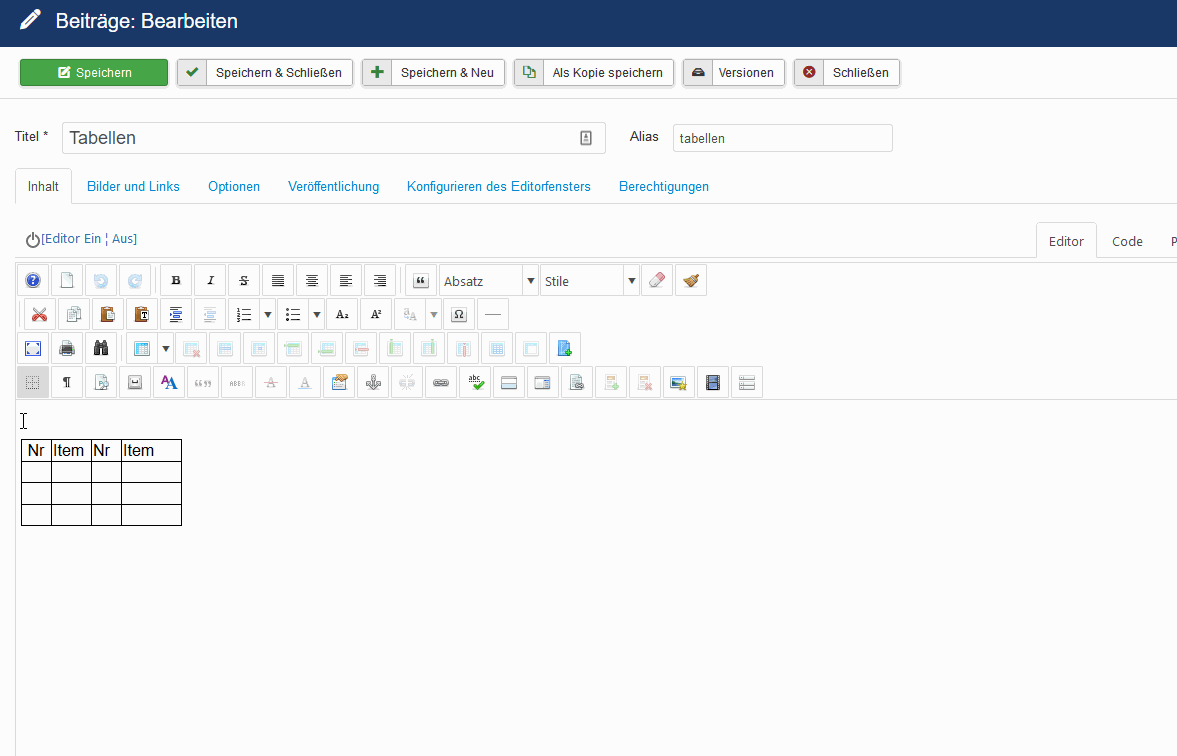Open the special character Omega picker
This screenshot has width=1177, height=756.
point(459,315)
